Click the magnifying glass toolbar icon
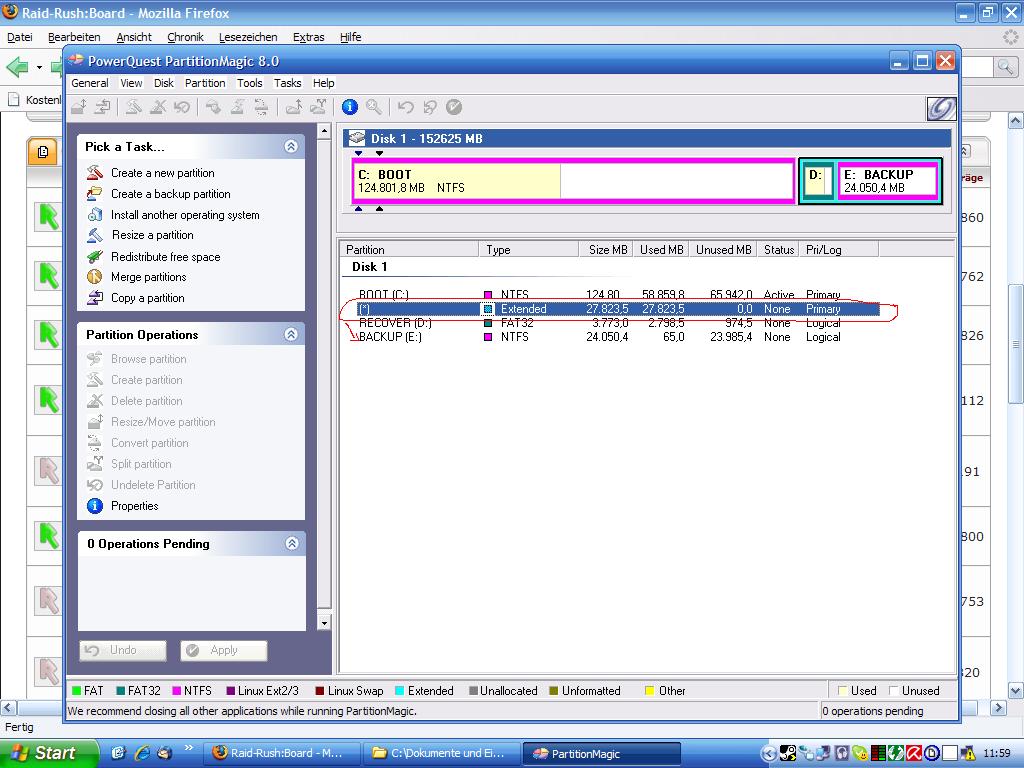The image size is (1024, 768). point(374,107)
